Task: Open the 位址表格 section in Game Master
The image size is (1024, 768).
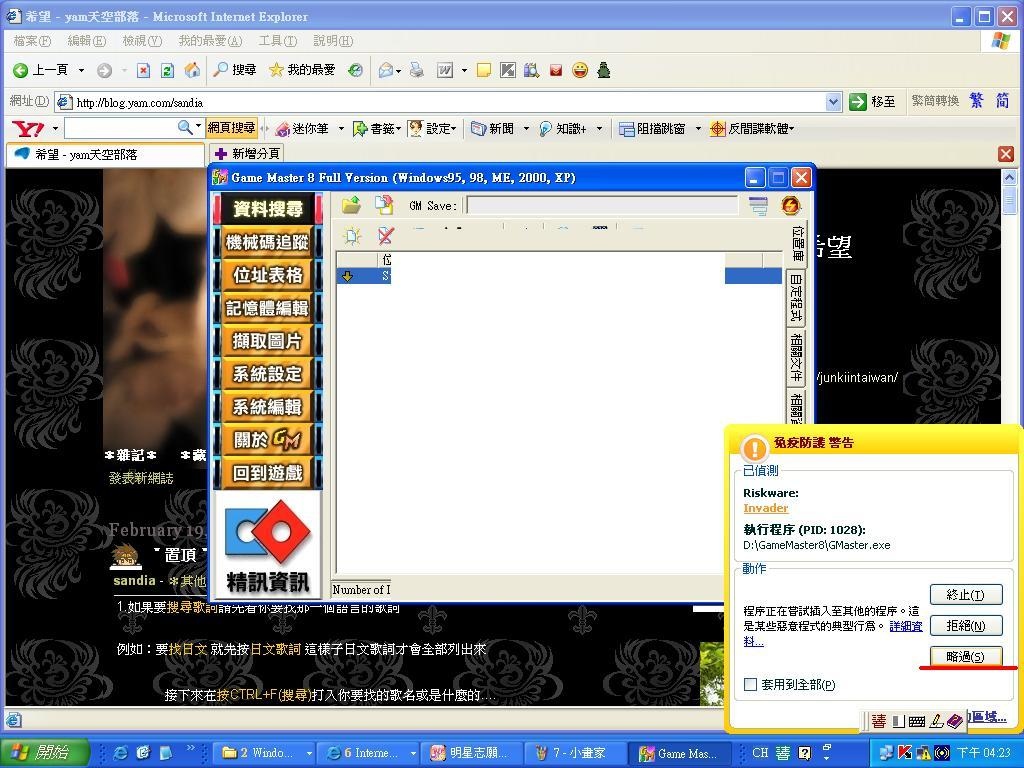Action: (x=268, y=275)
